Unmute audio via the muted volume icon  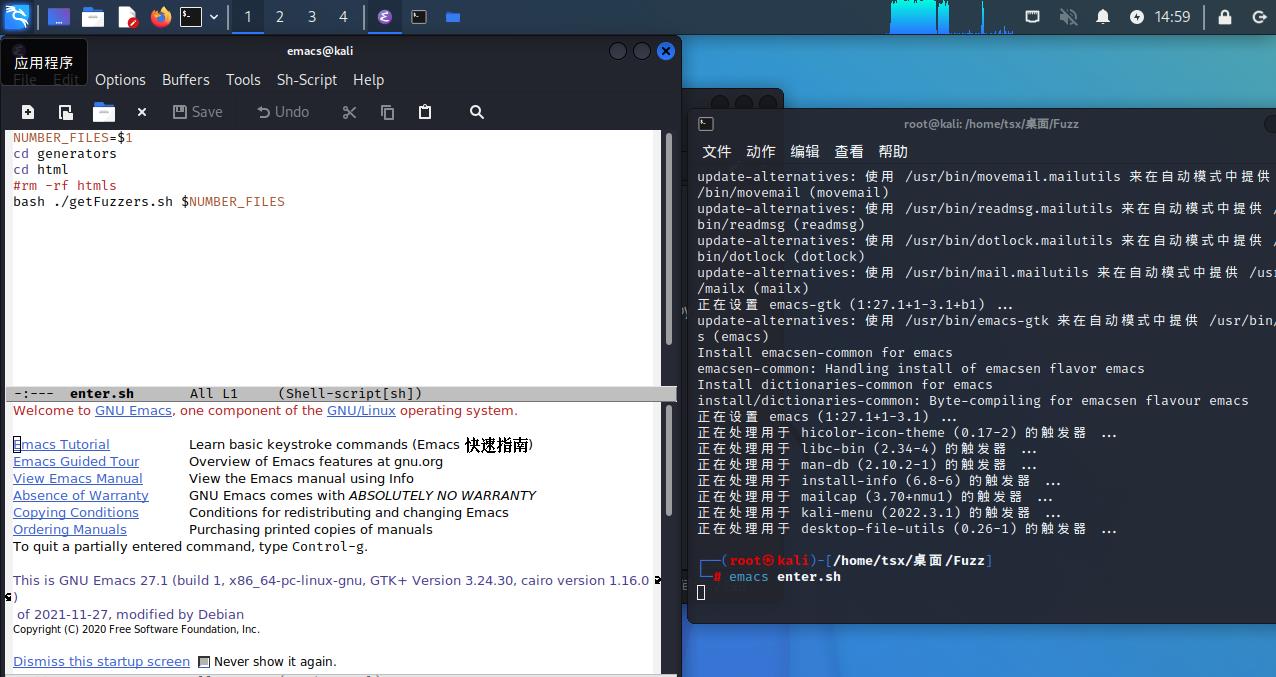[x=1068, y=17]
